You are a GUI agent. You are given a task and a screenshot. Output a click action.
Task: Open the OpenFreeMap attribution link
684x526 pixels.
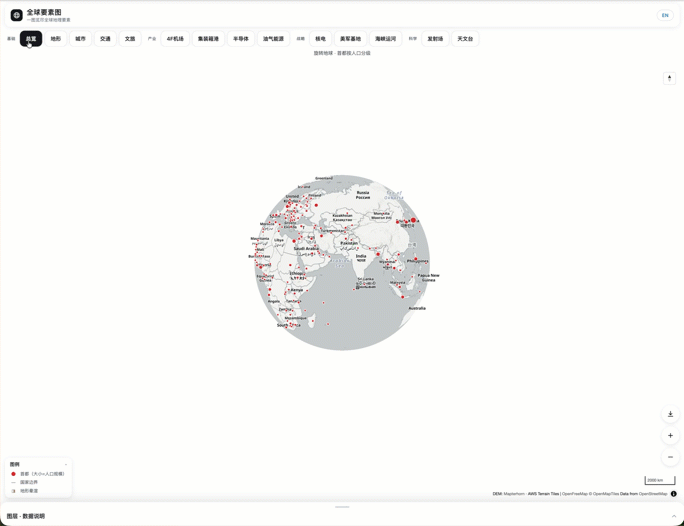coord(575,494)
